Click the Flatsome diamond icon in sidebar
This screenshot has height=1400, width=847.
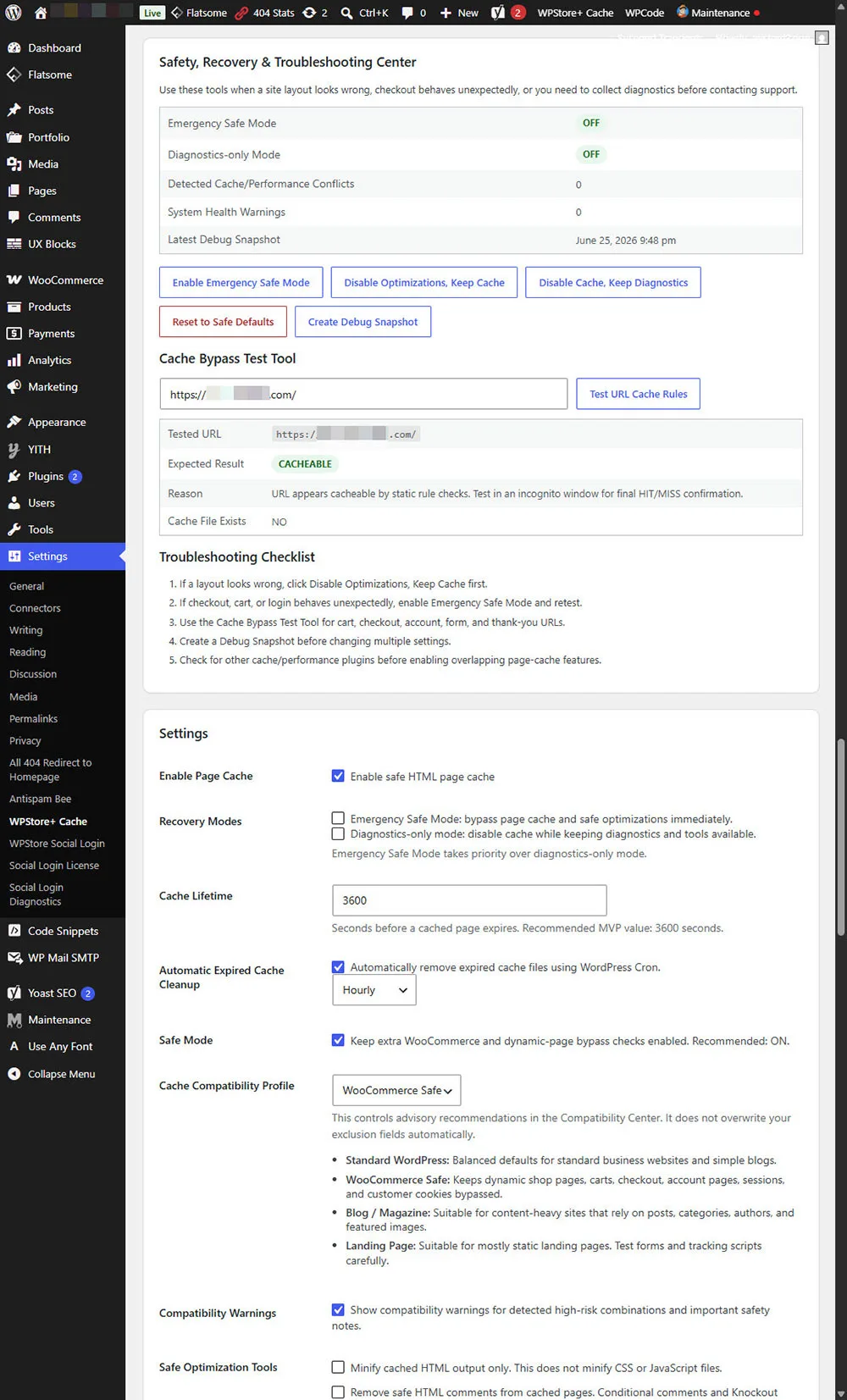[x=14, y=75]
